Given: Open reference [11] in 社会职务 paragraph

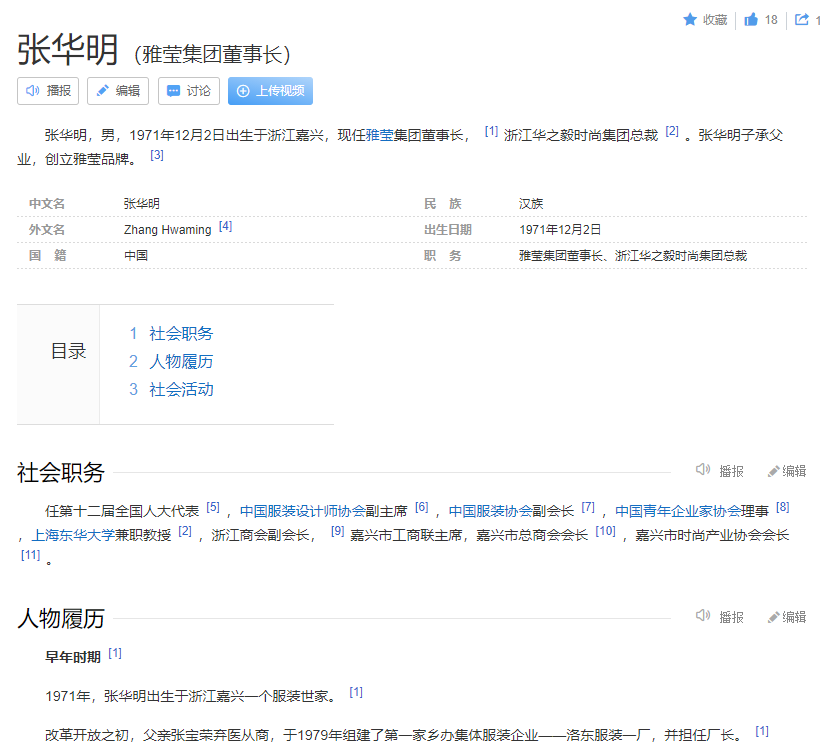Looking at the screenshot, I should tap(30, 555).
